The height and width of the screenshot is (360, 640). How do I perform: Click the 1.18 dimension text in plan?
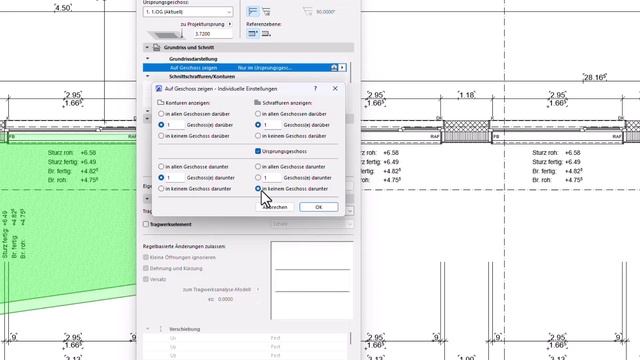tap(467, 95)
